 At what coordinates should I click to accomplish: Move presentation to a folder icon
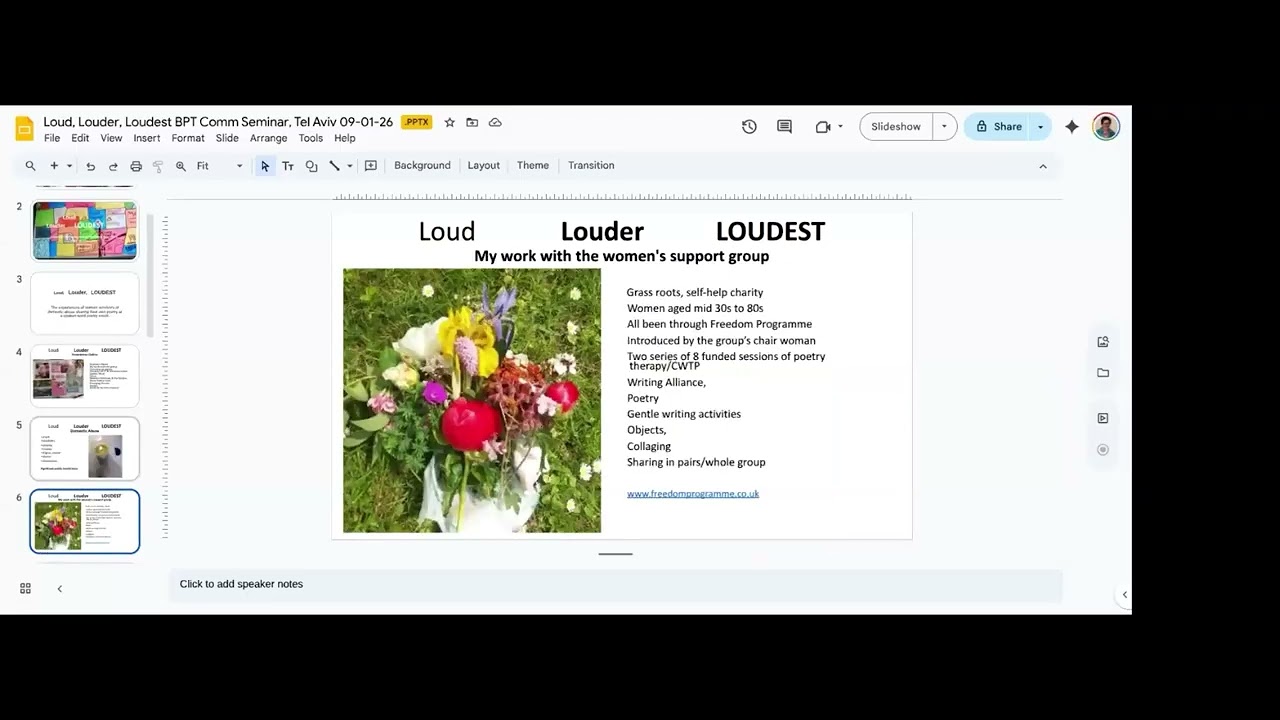[472, 122]
